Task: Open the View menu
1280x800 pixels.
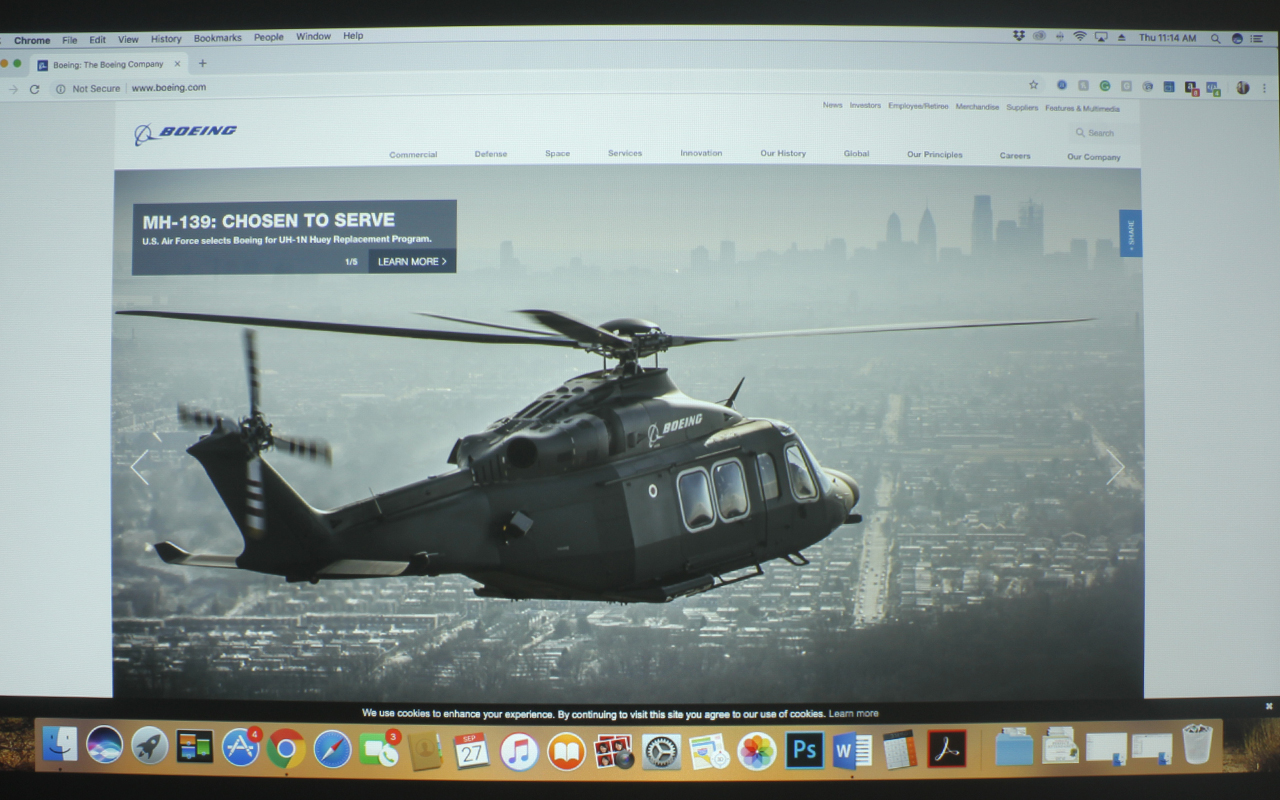Action: click(128, 39)
